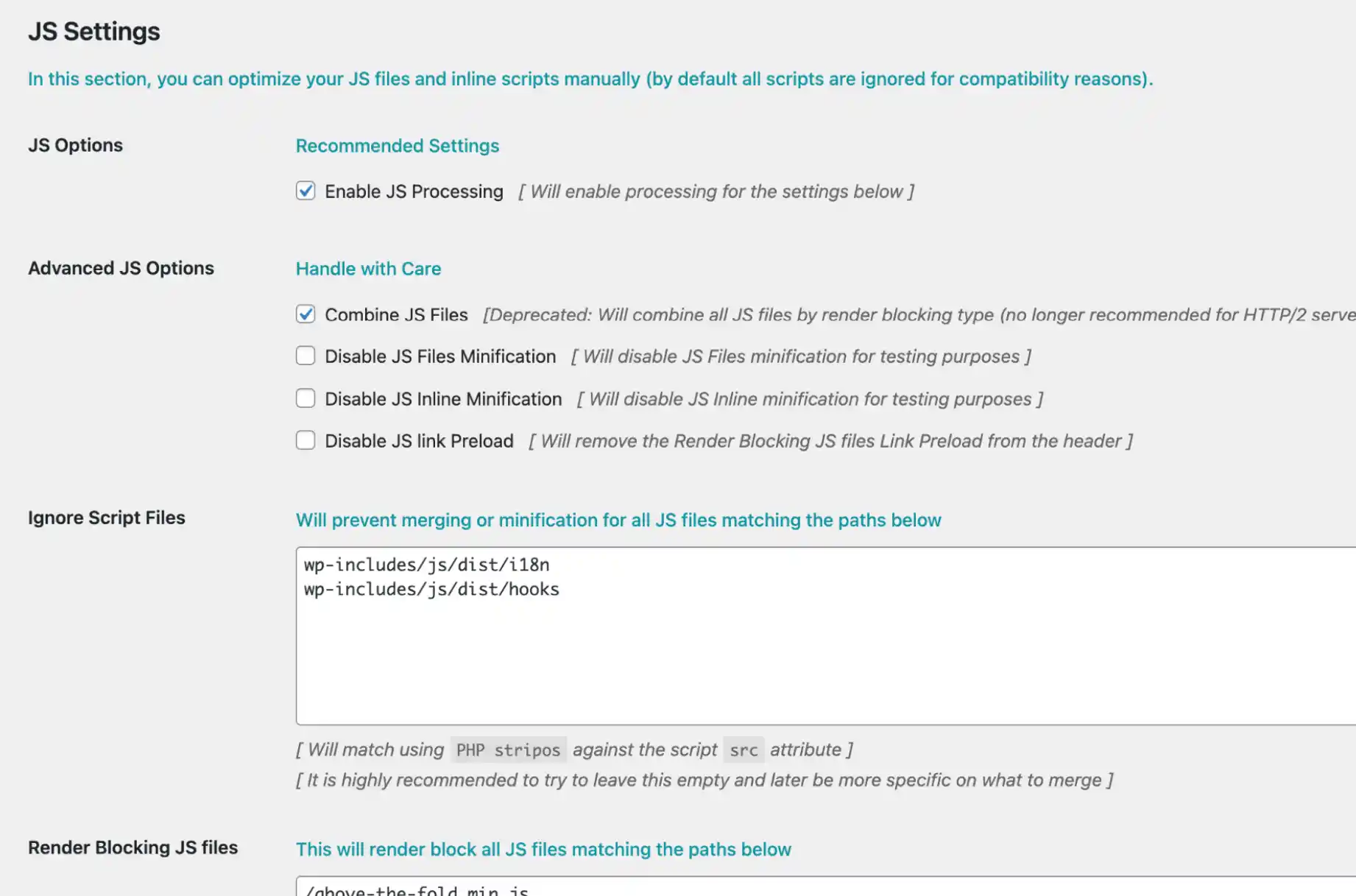Screen dimensions: 1356x896
Task: Click the Recommended Settings heading
Action: pyautogui.click(x=397, y=146)
